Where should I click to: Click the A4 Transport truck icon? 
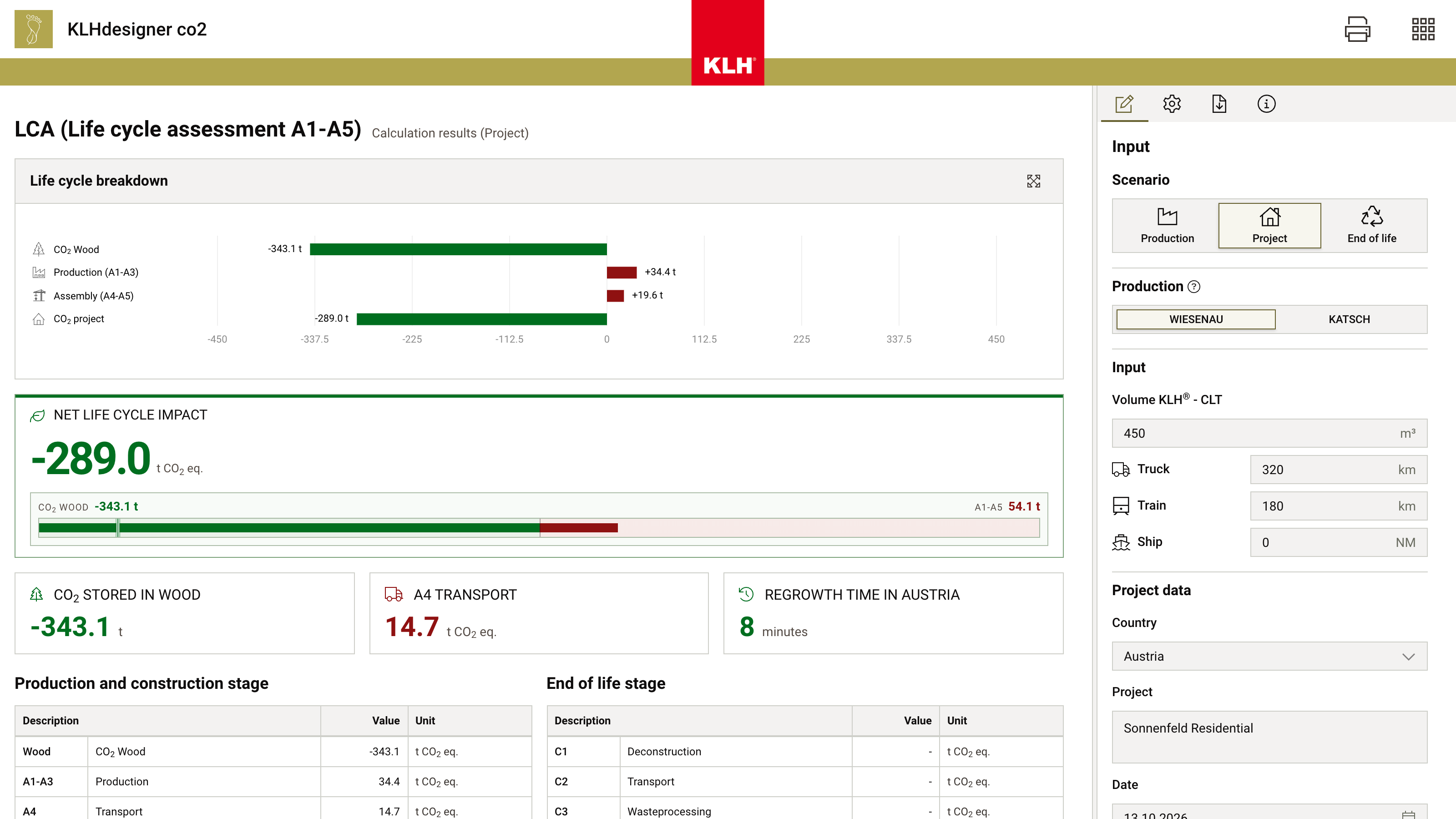(394, 594)
